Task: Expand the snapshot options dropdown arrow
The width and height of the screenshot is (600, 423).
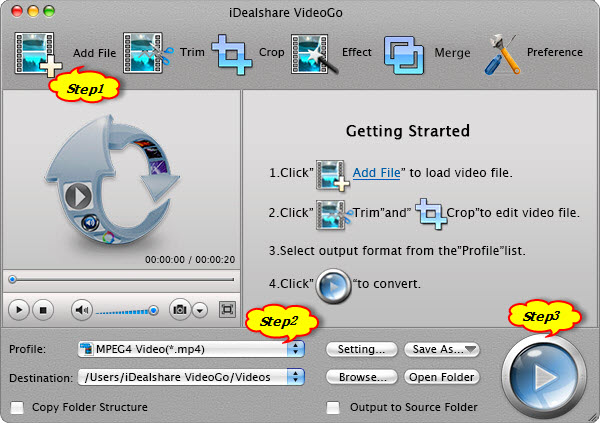Action: tap(200, 310)
